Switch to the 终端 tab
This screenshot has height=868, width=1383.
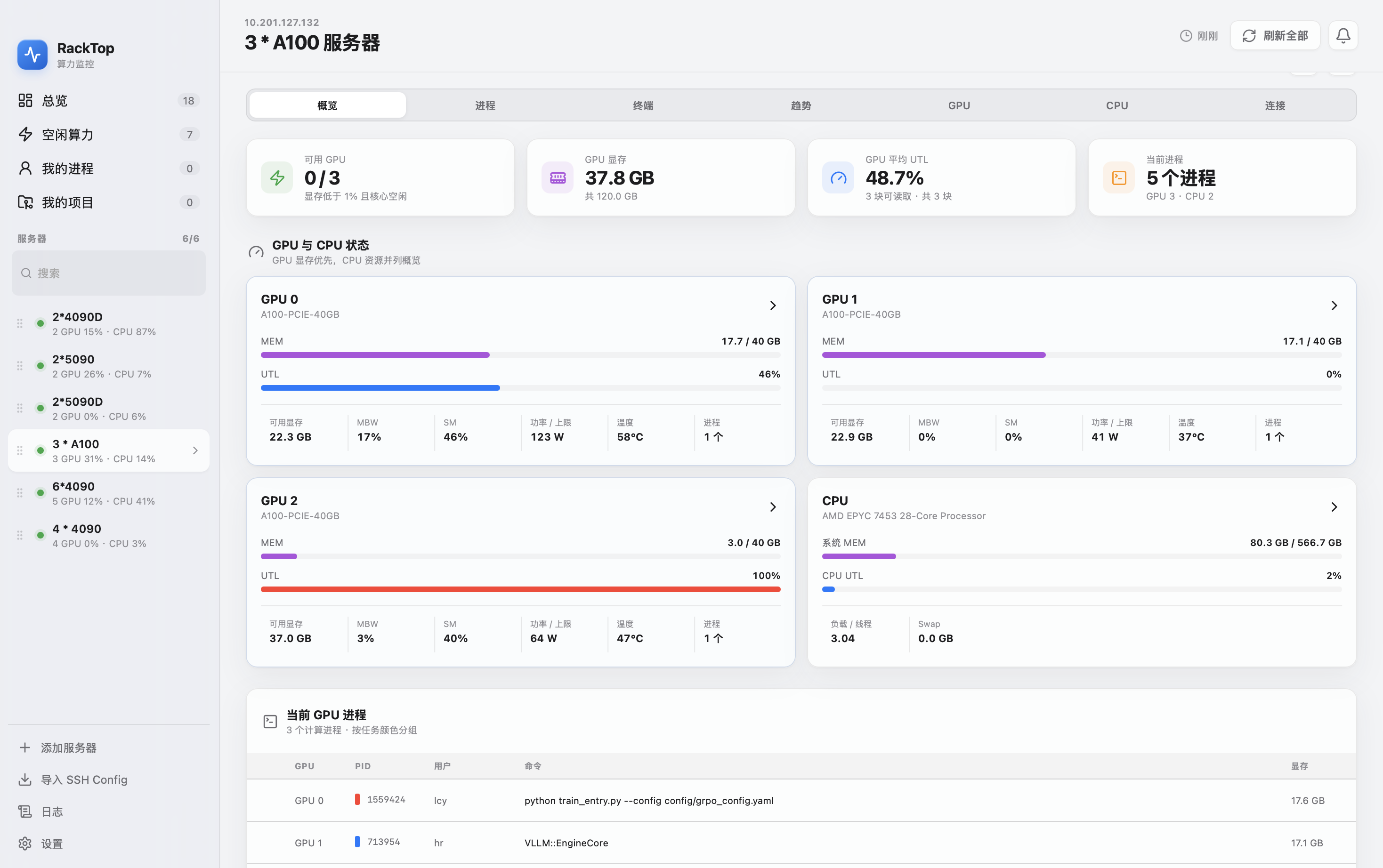(643, 105)
